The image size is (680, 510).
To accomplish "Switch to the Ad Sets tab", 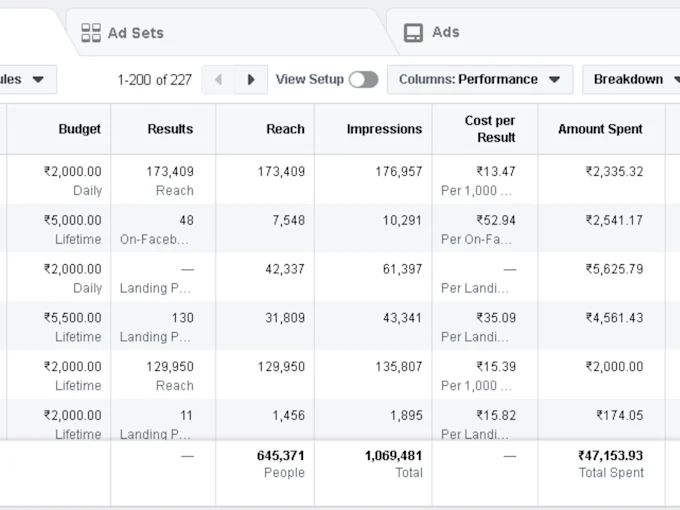I will point(135,33).
